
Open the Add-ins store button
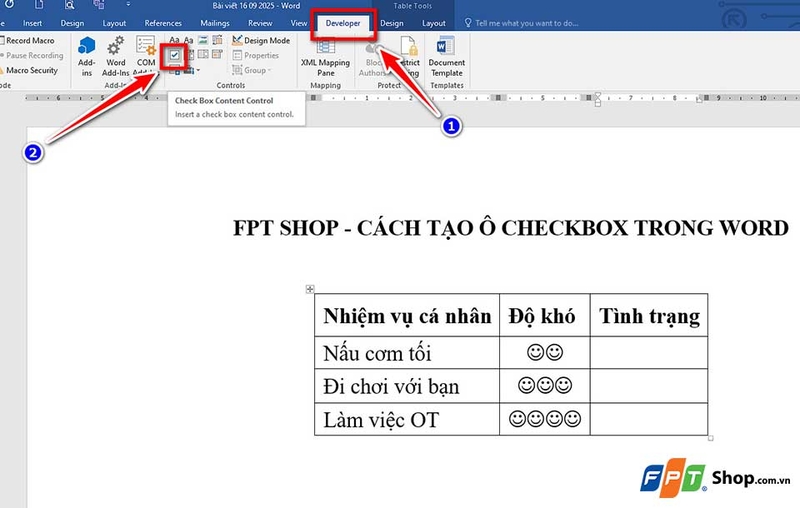click(87, 56)
